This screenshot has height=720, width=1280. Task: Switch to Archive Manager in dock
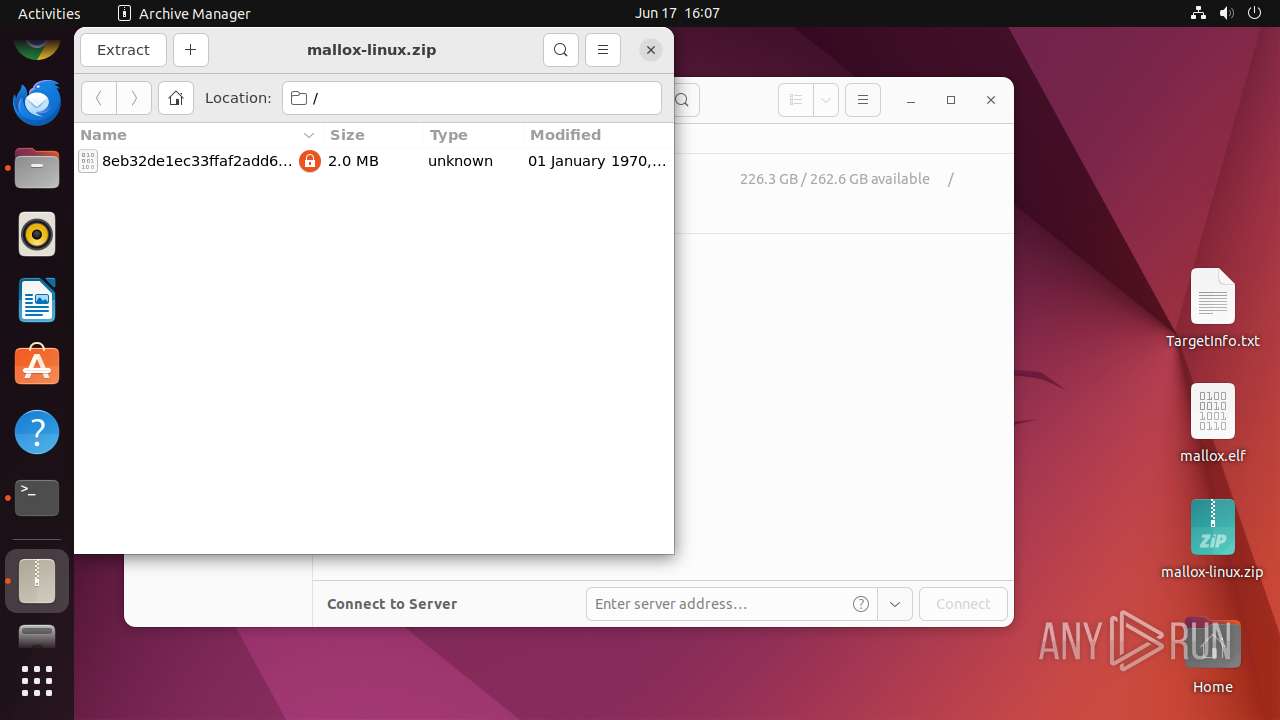(x=37, y=581)
